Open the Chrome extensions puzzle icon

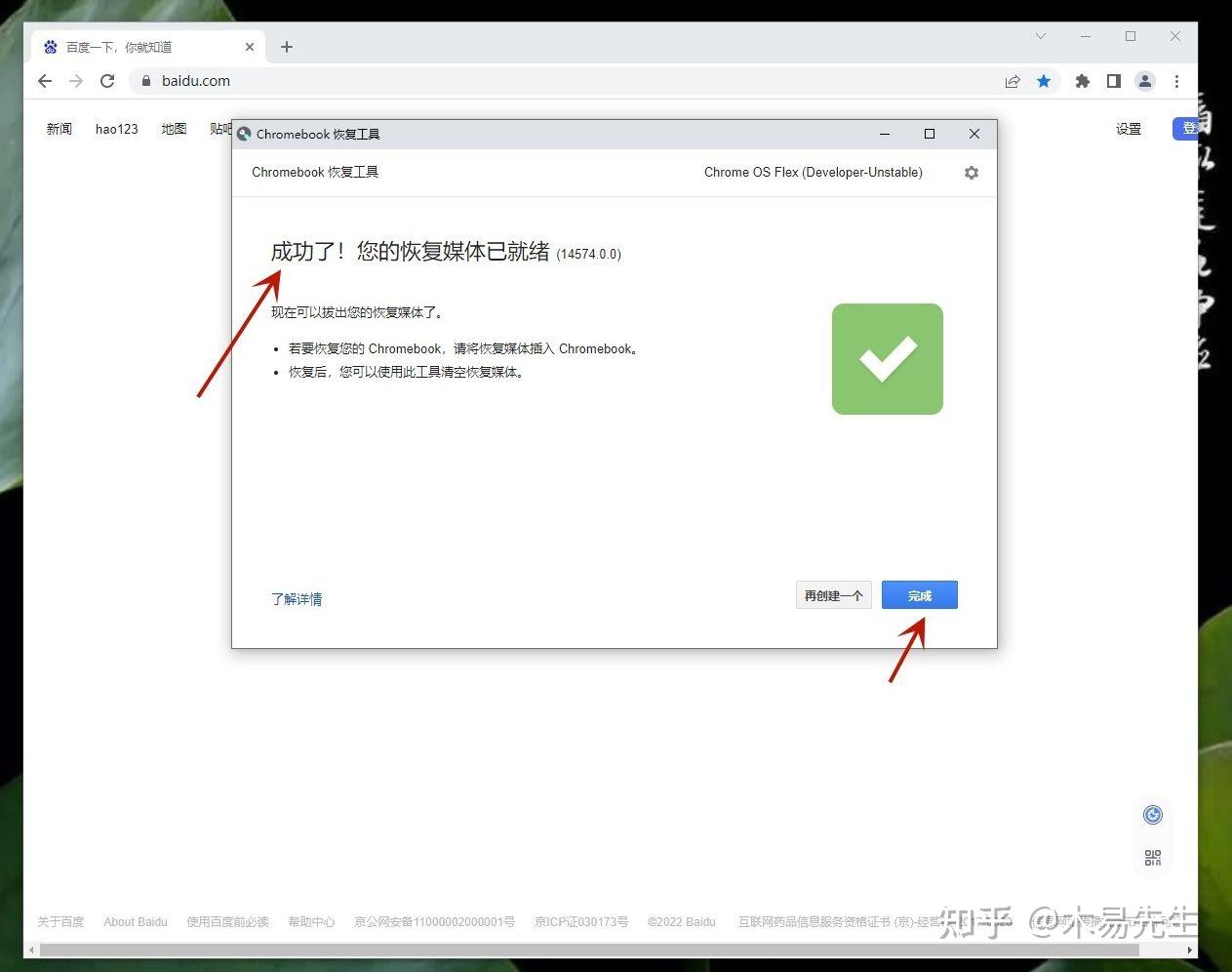pyautogui.click(x=1082, y=81)
